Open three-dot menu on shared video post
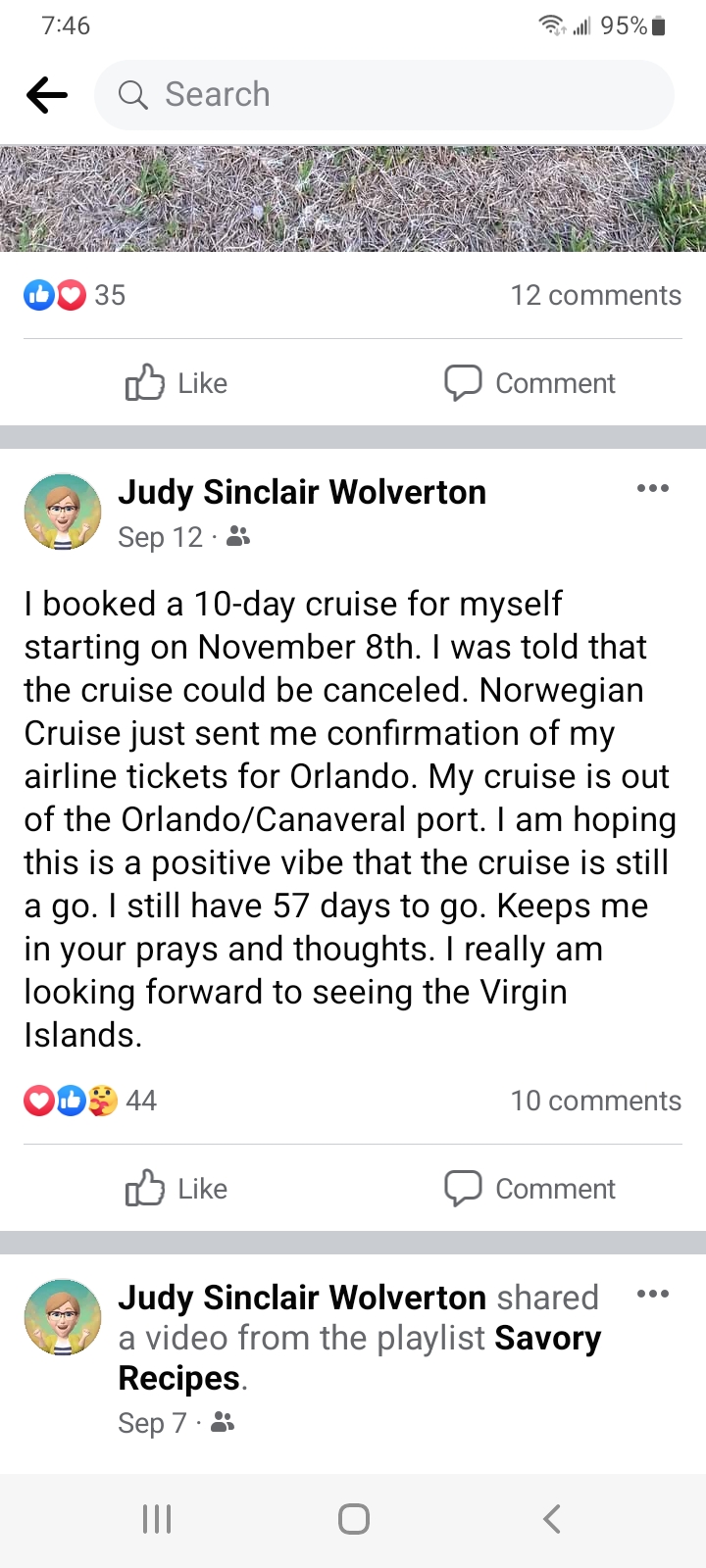The width and height of the screenshot is (706, 1568). coord(652,1294)
